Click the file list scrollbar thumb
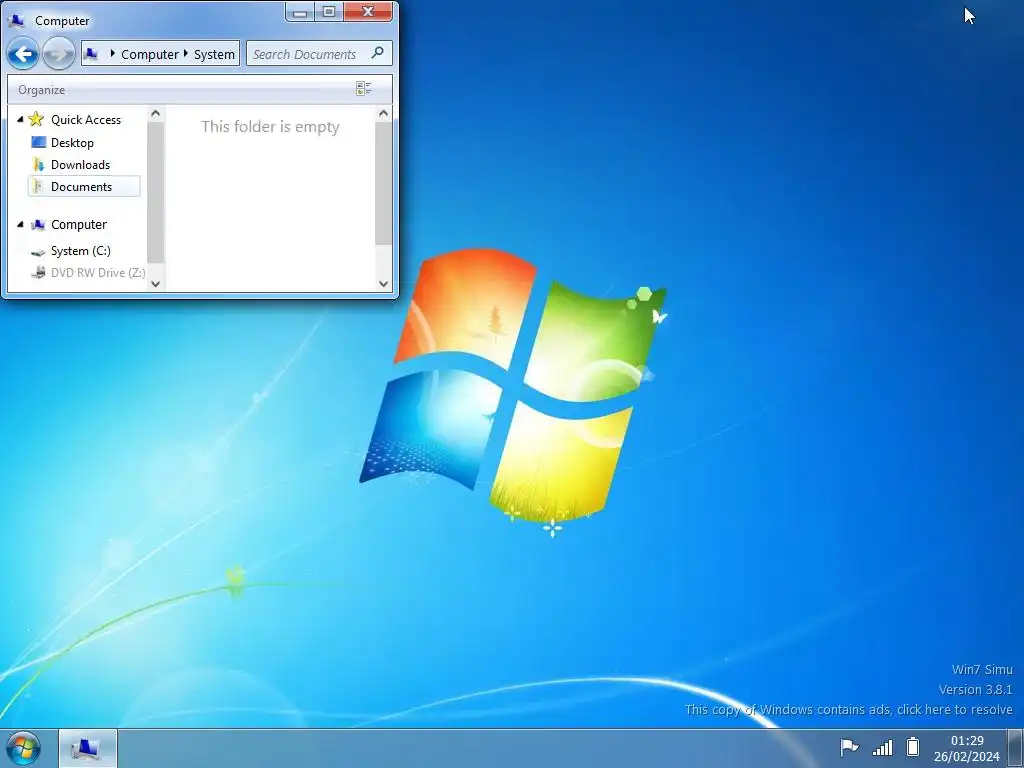Image resolution: width=1024 pixels, height=768 pixels. 383,184
